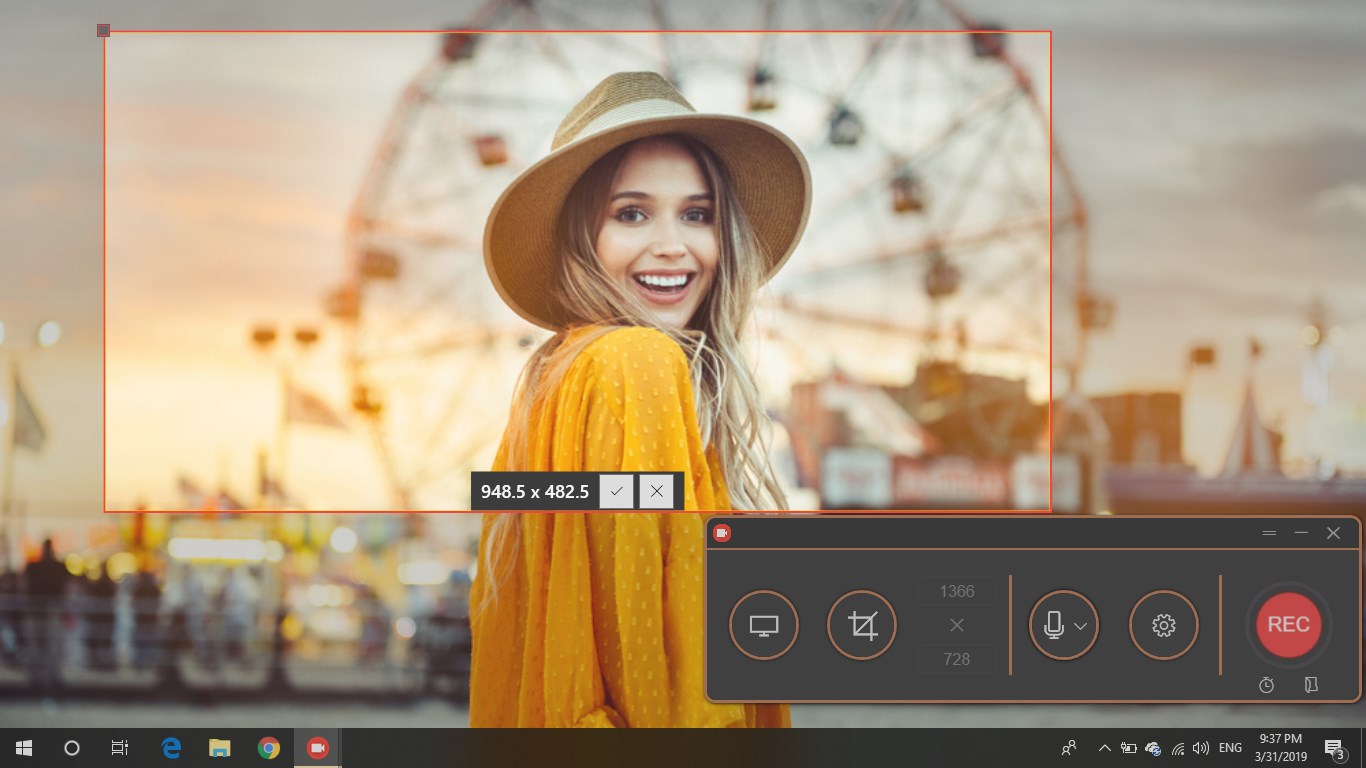The height and width of the screenshot is (768, 1366).
Task: Open the timer schedule icon
Action: coord(1266,685)
